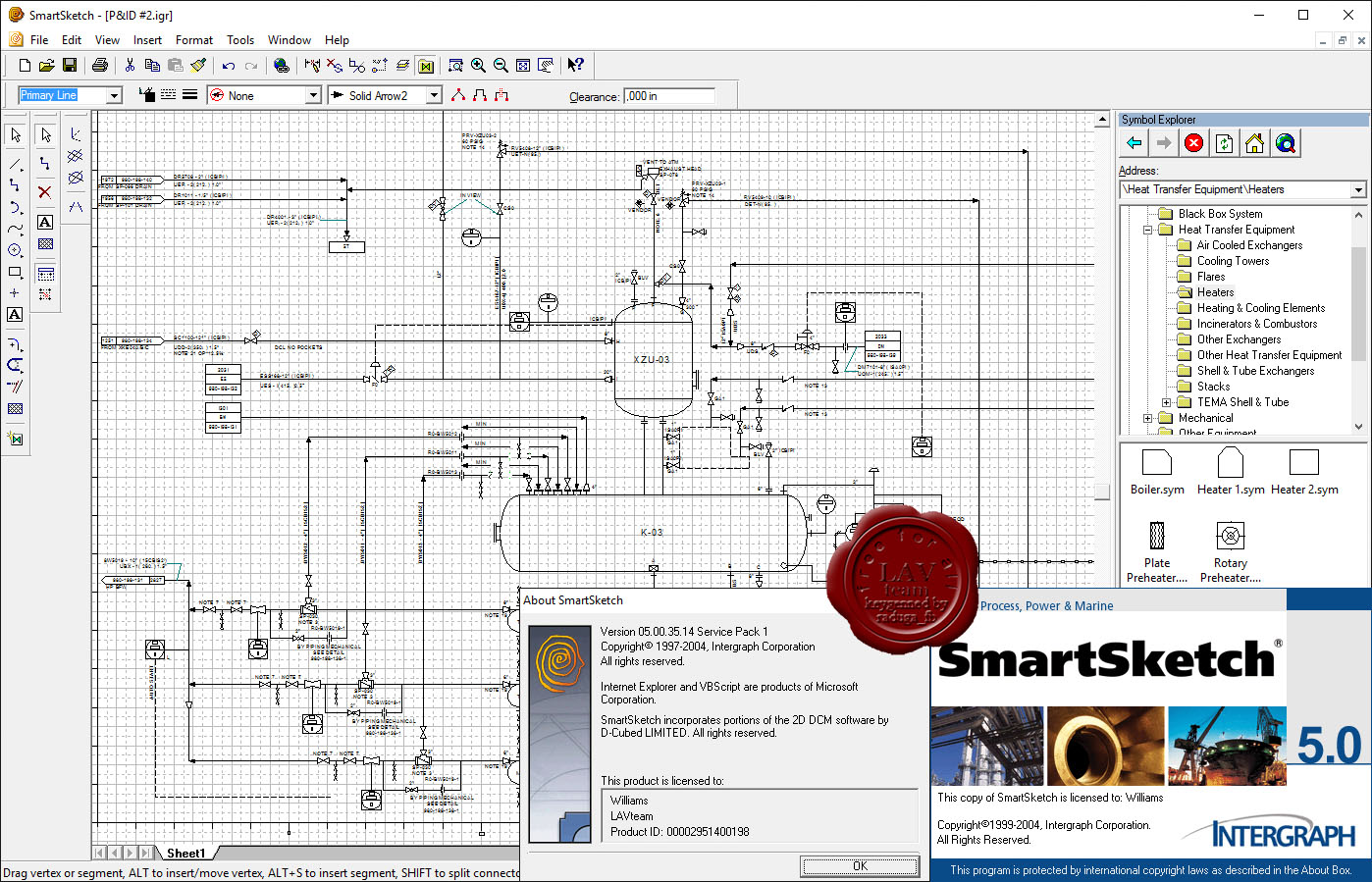The height and width of the screenshot is (882, 1372).
Task: Click the Undo arrow icon
Action: tap(228, 66)
